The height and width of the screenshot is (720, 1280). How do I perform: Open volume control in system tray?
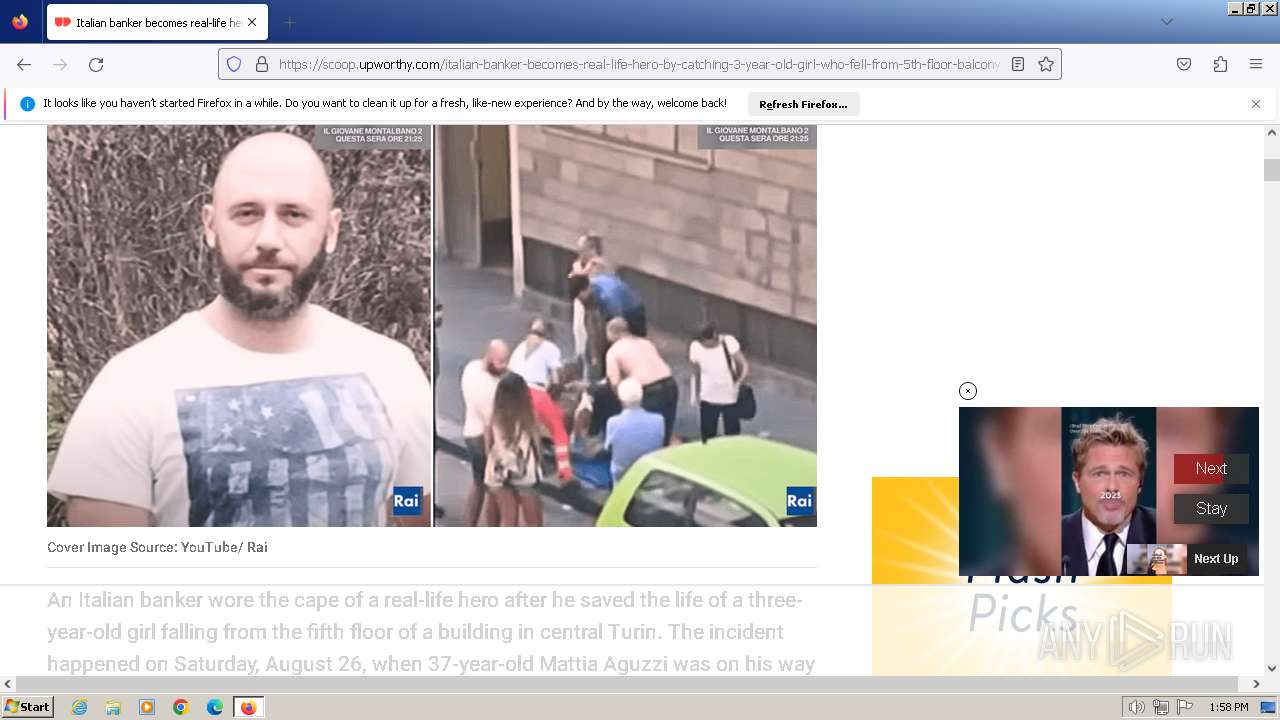pyautogui.click(x=1137, y=707)
